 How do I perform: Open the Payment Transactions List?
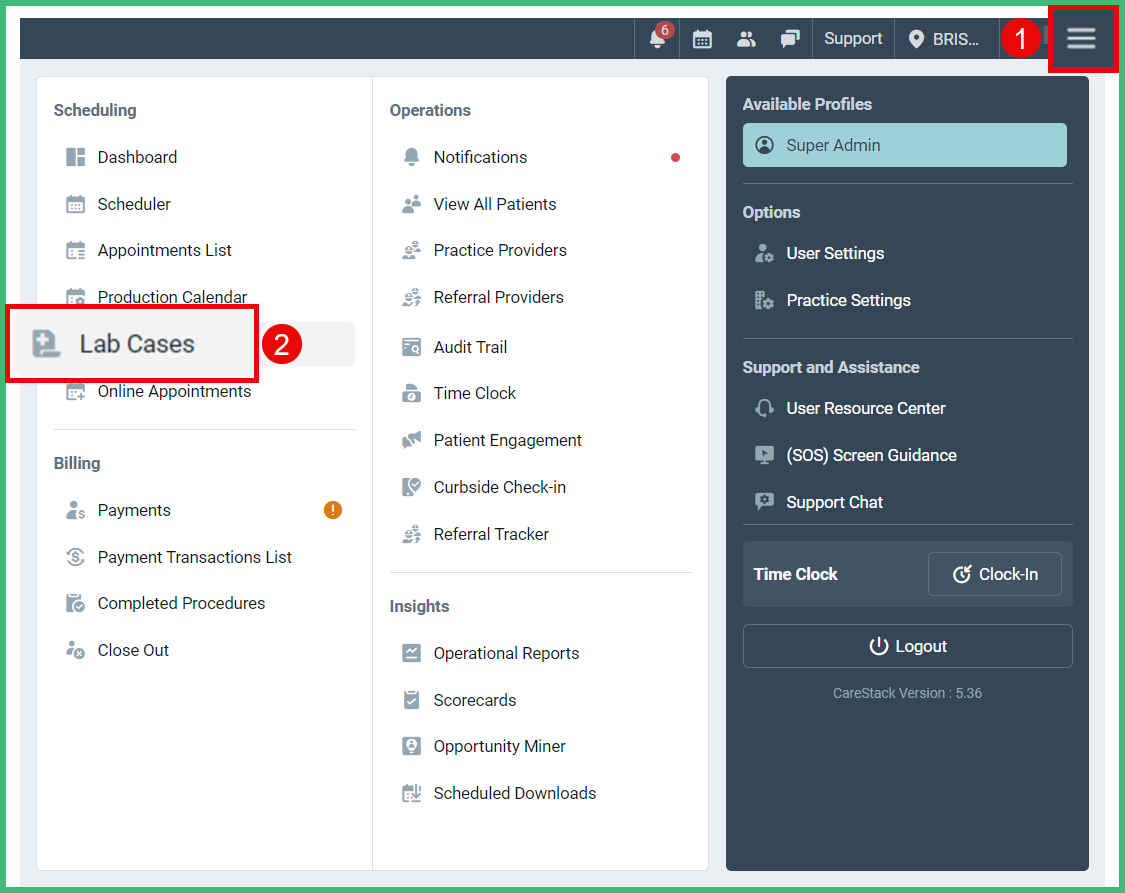194,557
